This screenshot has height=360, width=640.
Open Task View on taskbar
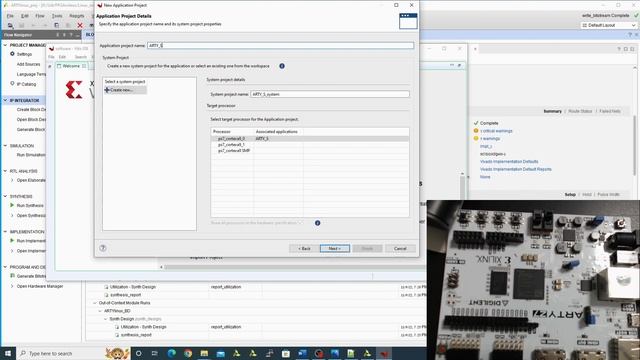[155, 353]
